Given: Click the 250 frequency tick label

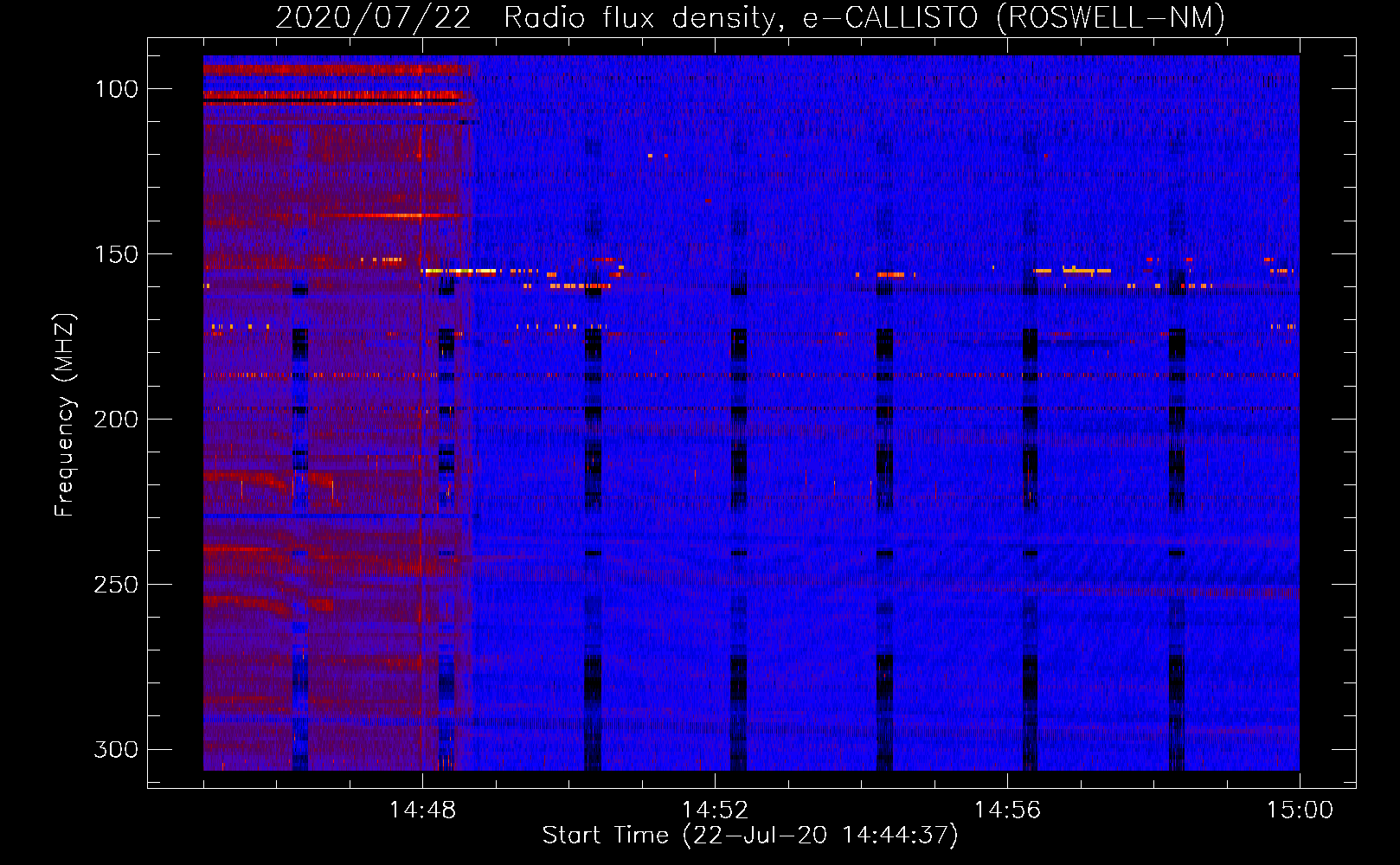Looking at the screenshot, I should pos(116,585).
